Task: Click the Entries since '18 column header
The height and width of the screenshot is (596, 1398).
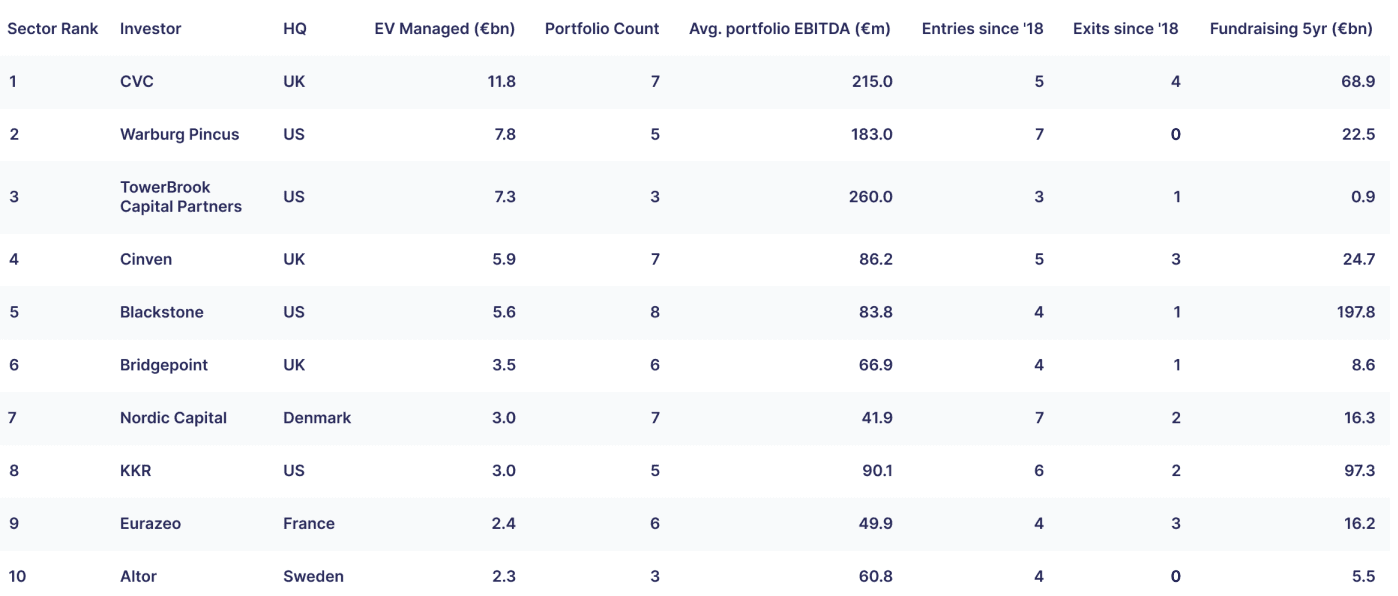Action: click(982, 29)
